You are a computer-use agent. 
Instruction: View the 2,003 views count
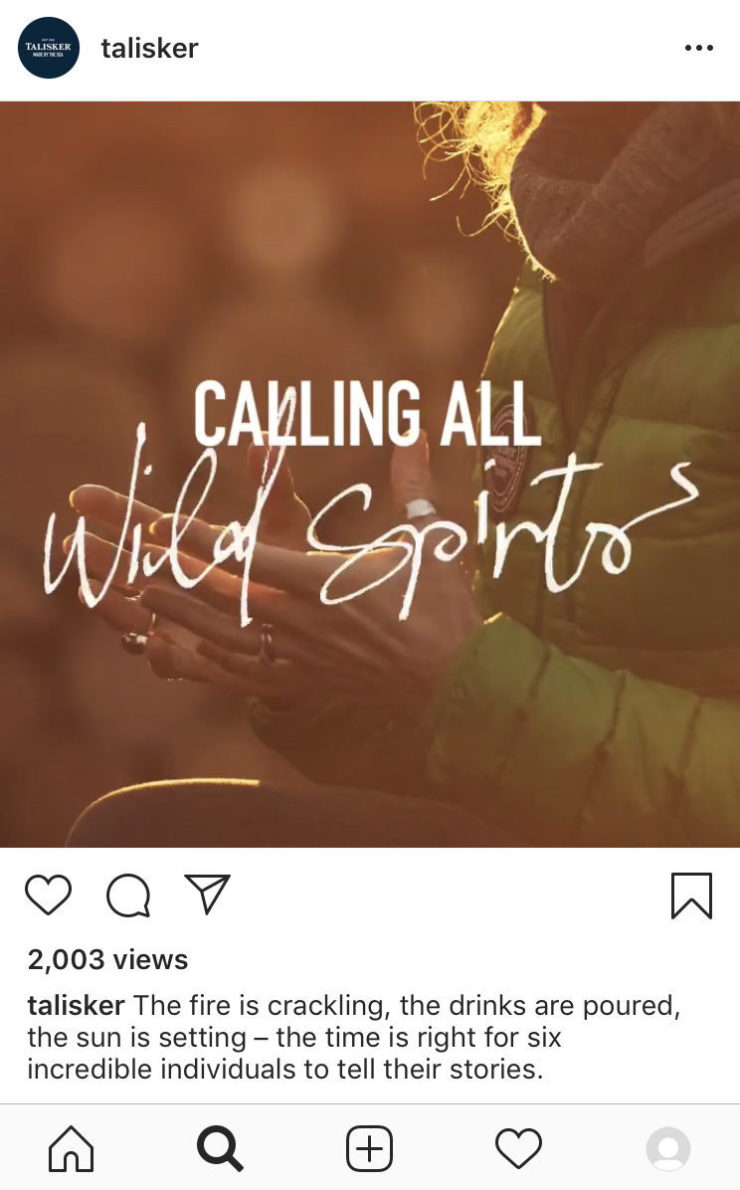(x=108, y=959)
